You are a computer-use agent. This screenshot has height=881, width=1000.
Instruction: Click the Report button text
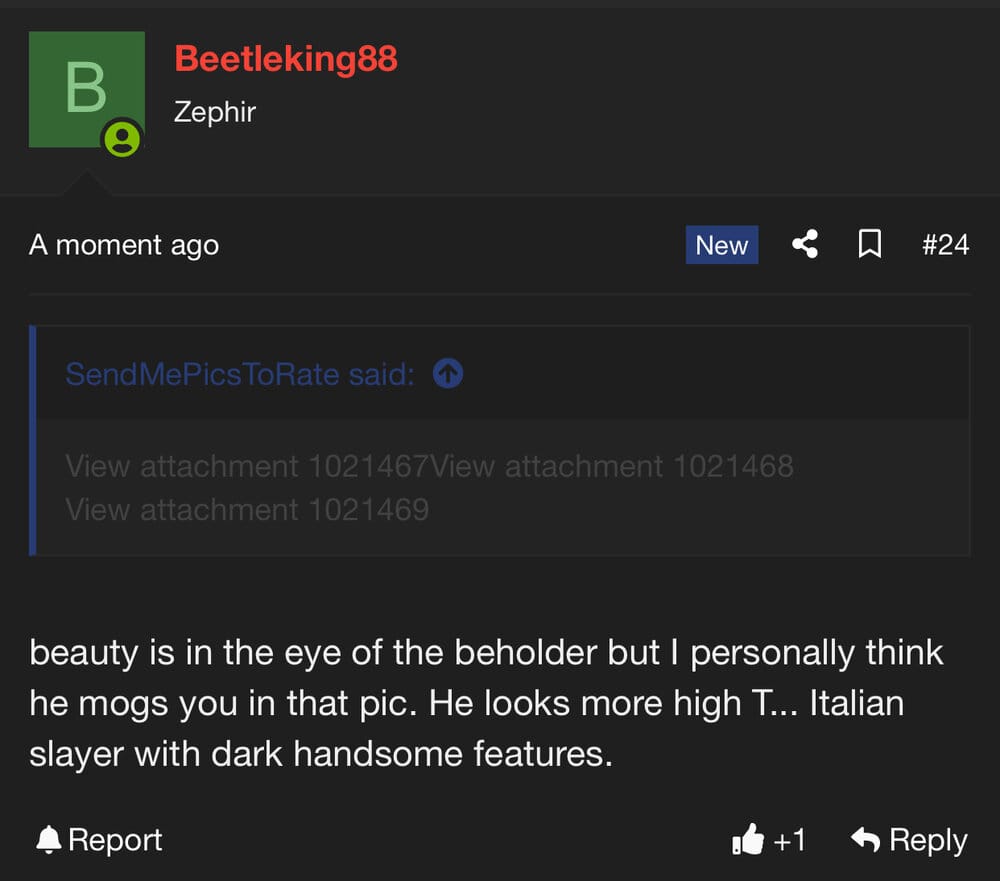(x=115, y=840)
